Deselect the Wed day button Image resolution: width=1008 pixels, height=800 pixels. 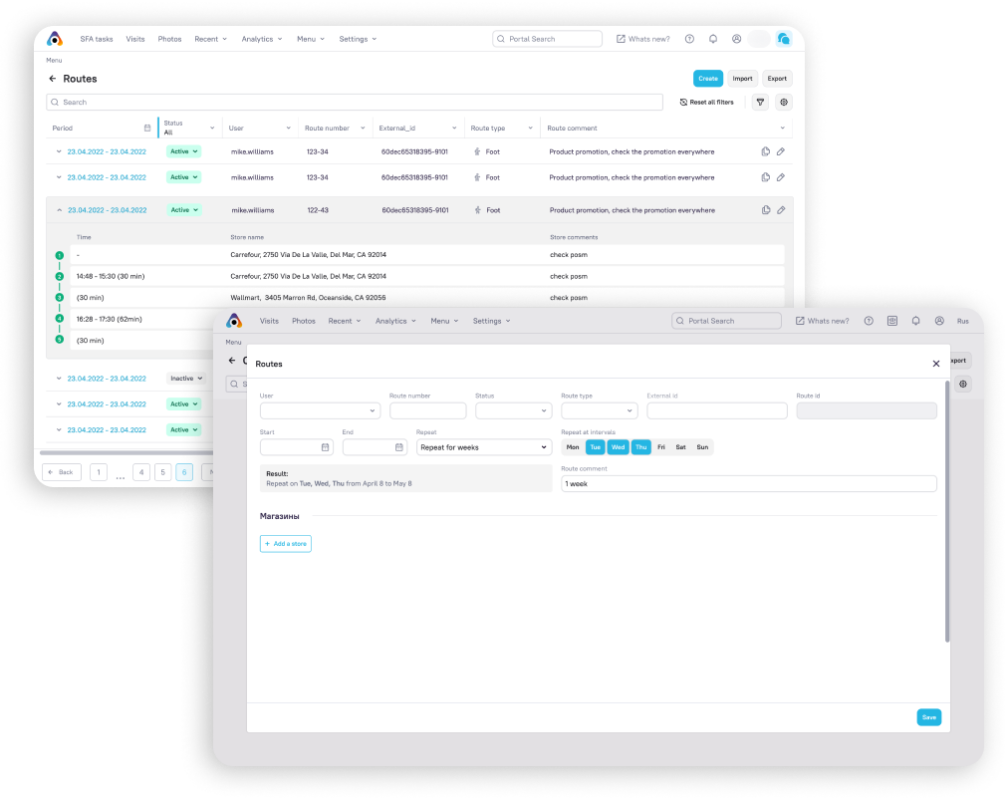coord(618,447)
